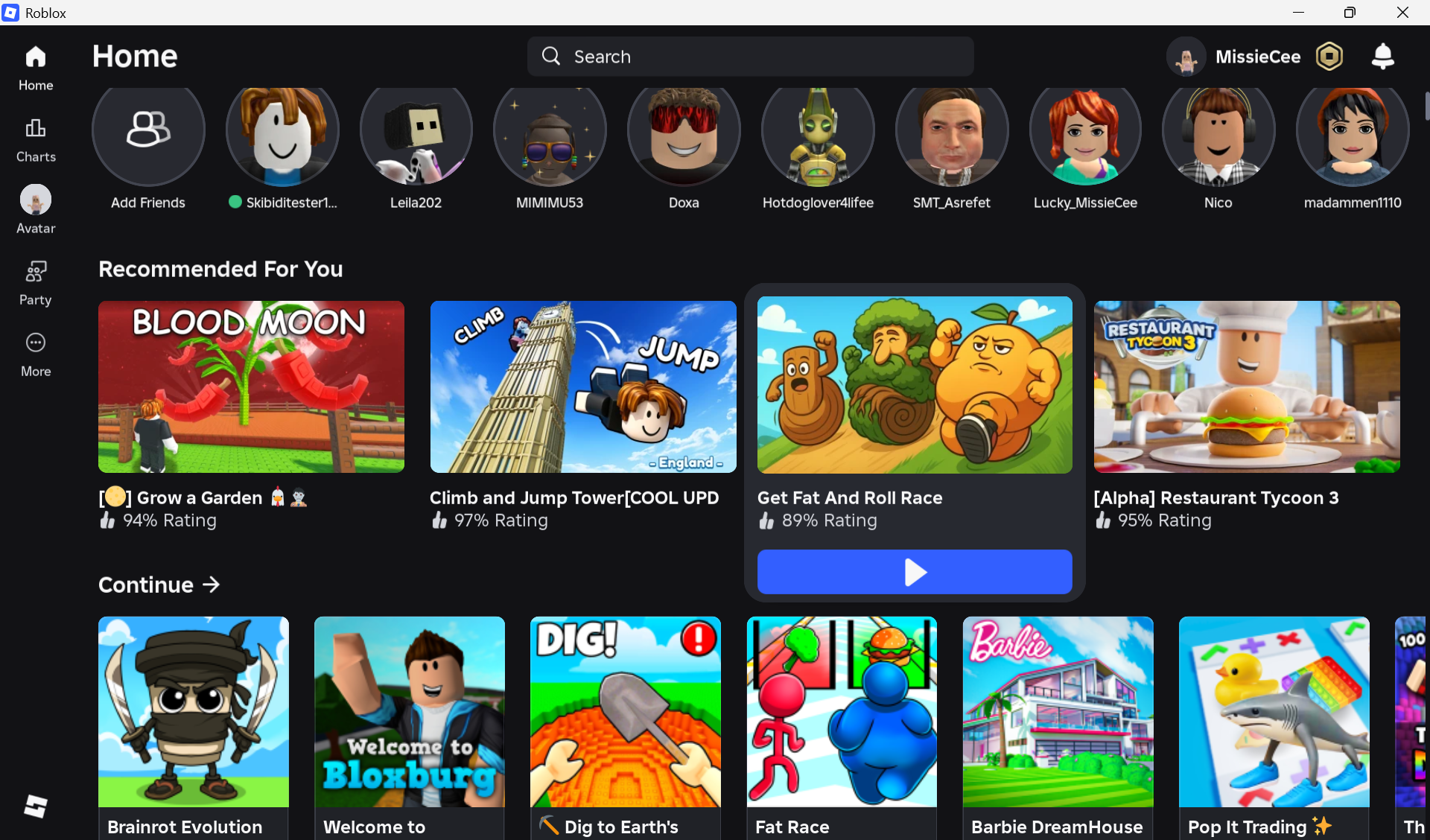The image size is (1430, 840).
Task: Open MissieCee profile avatar in header
Action: tap(1186, 57)
